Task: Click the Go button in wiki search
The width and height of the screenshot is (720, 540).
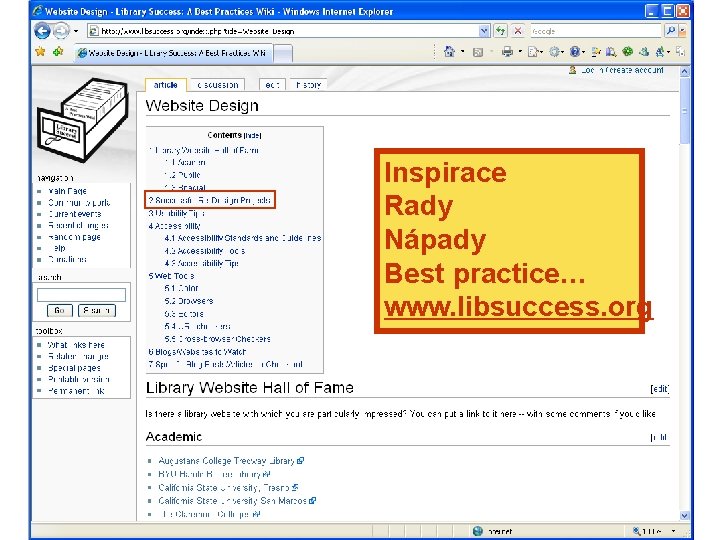Action: [x=60, y=310]
